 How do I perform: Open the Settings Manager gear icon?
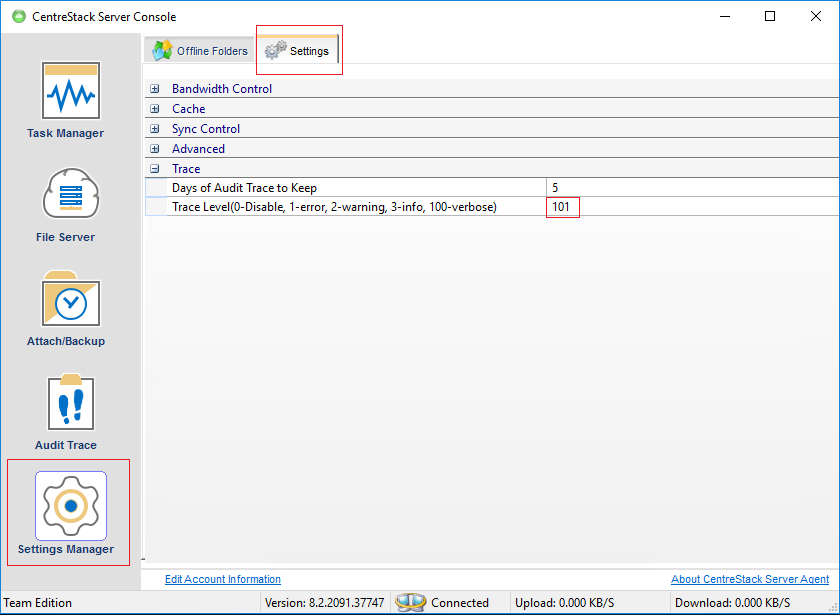point(71,506)
